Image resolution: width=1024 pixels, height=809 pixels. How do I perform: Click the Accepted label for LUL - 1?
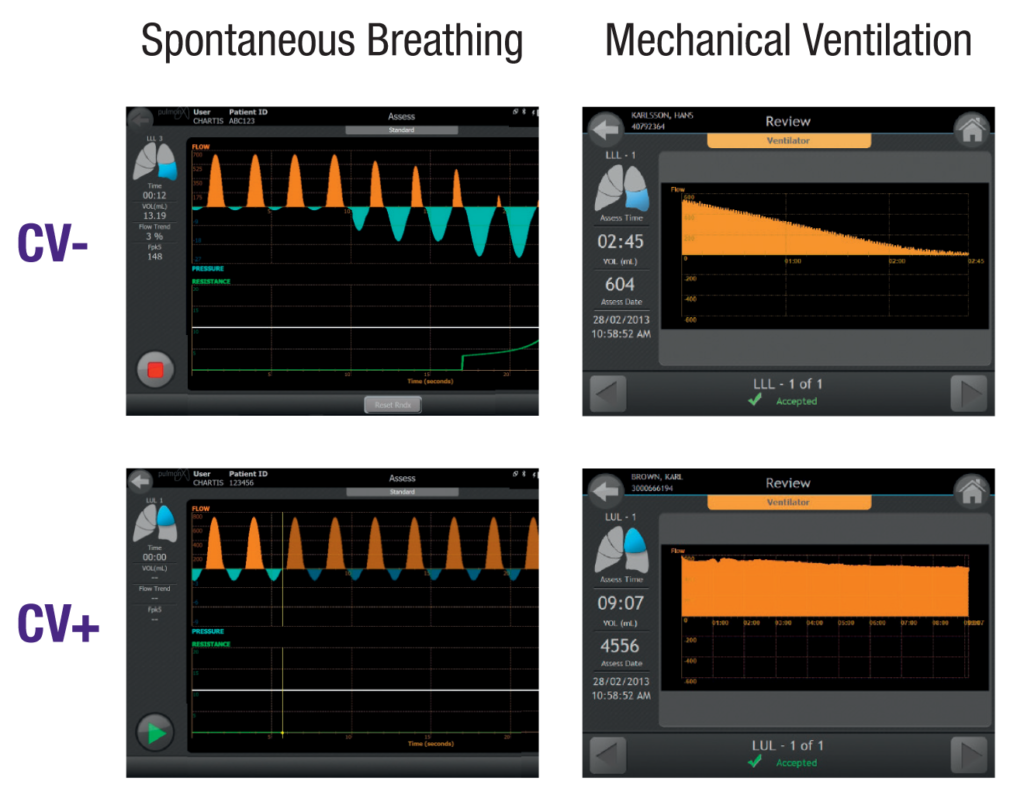click(796, 762)
